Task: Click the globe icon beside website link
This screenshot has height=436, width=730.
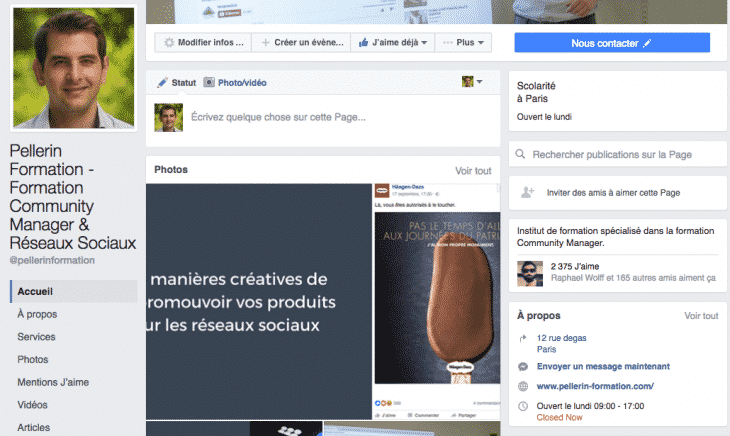Action: (523, 386)
